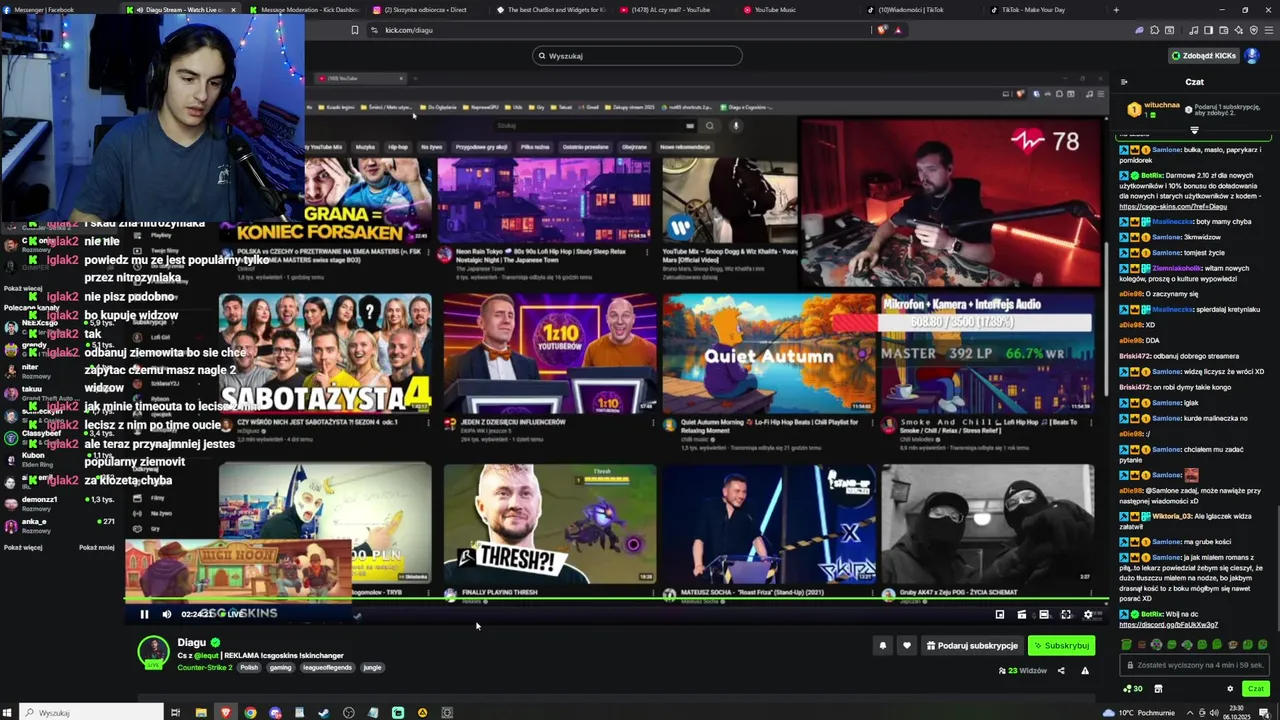Switch to the Best ChatBot and Widgets tab
The width and height of the screenshot is (1280, 720).
[551, 10]
